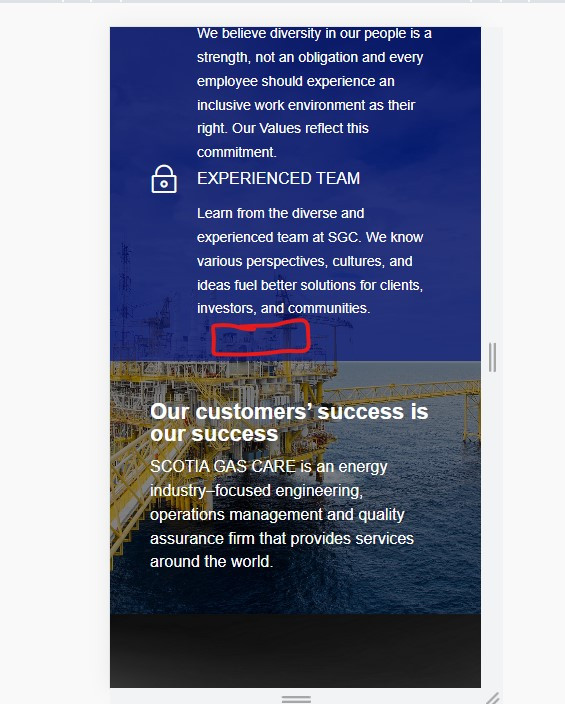
Task: Click the right-edge viewport width handle
Action: coord(492,357)
